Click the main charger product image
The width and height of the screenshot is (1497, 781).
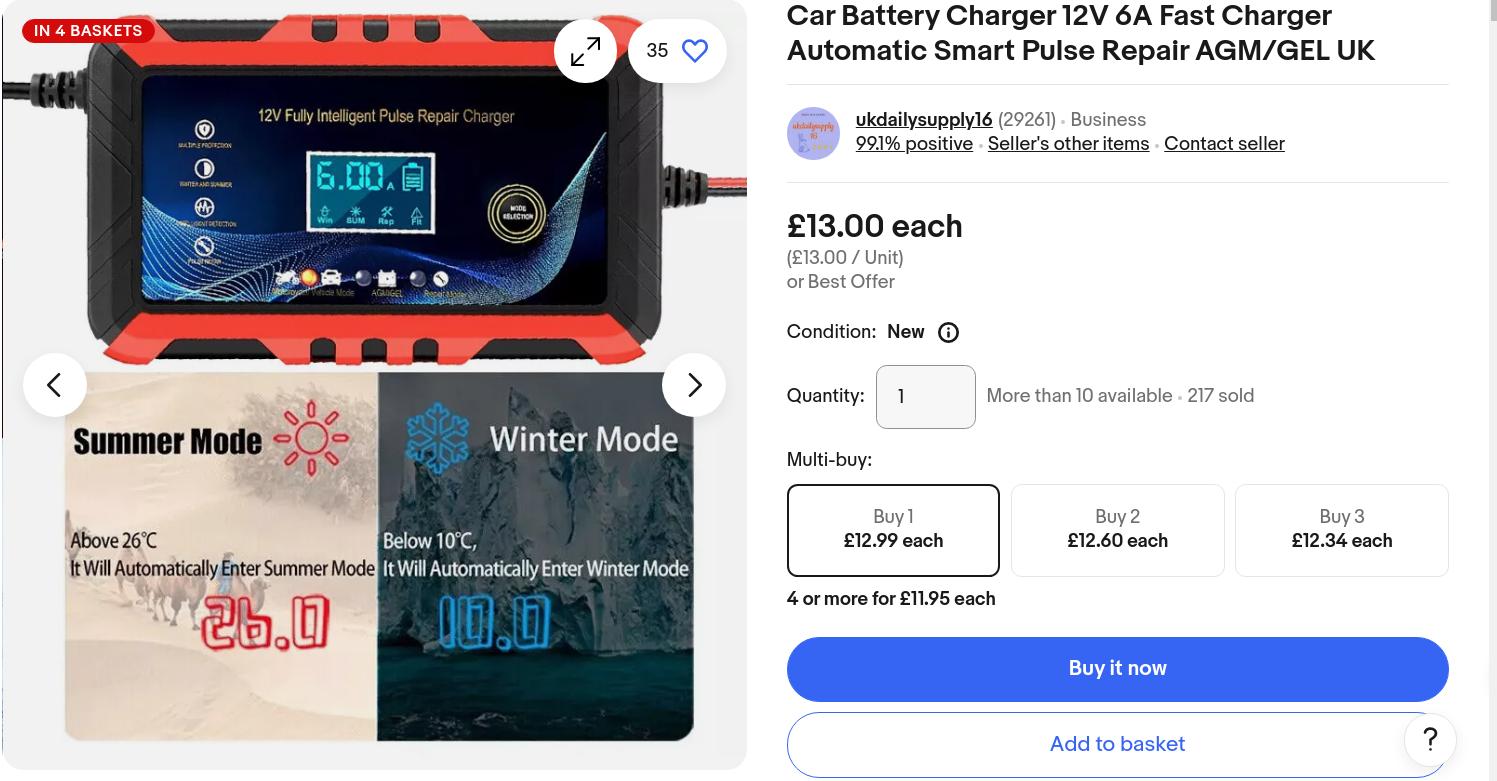374,385
